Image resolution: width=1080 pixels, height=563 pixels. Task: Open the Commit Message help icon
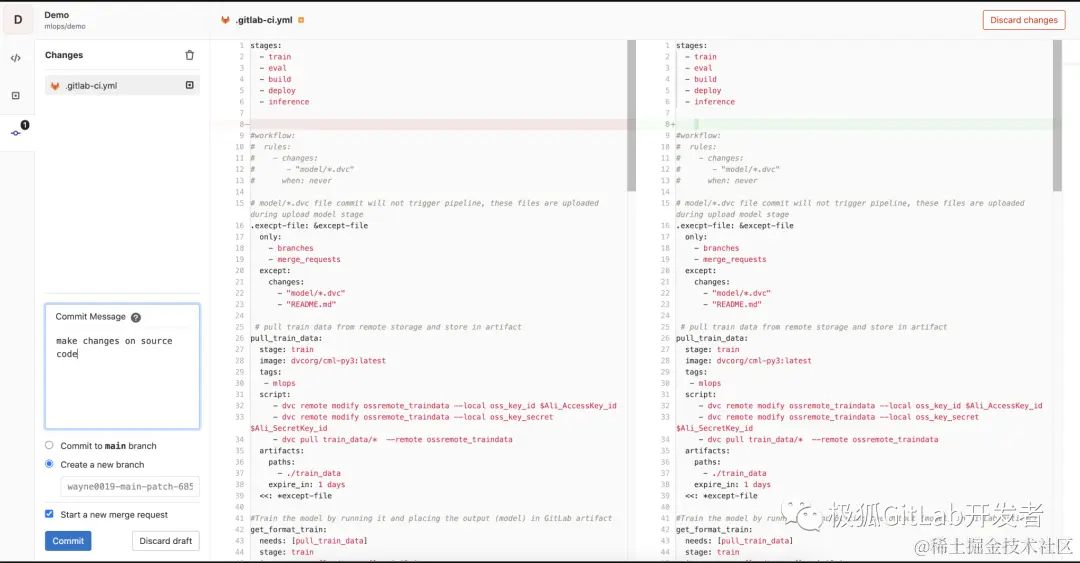tap(136, 318)
